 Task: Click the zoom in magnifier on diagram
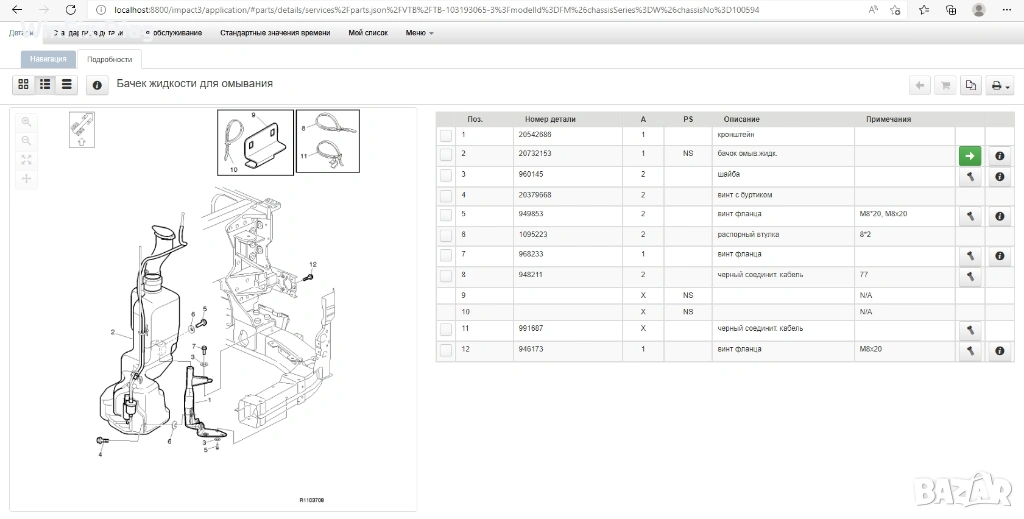[26, 122]
